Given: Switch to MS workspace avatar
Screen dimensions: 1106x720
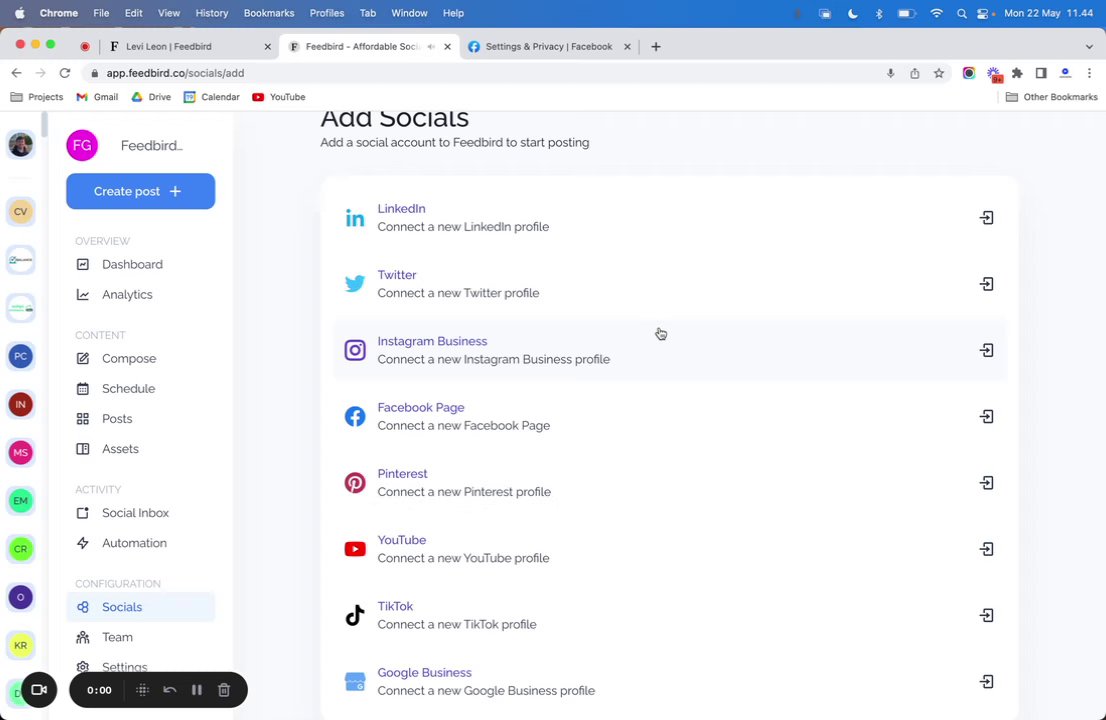Looking at the screenshot, I should (x=20, y=453).
